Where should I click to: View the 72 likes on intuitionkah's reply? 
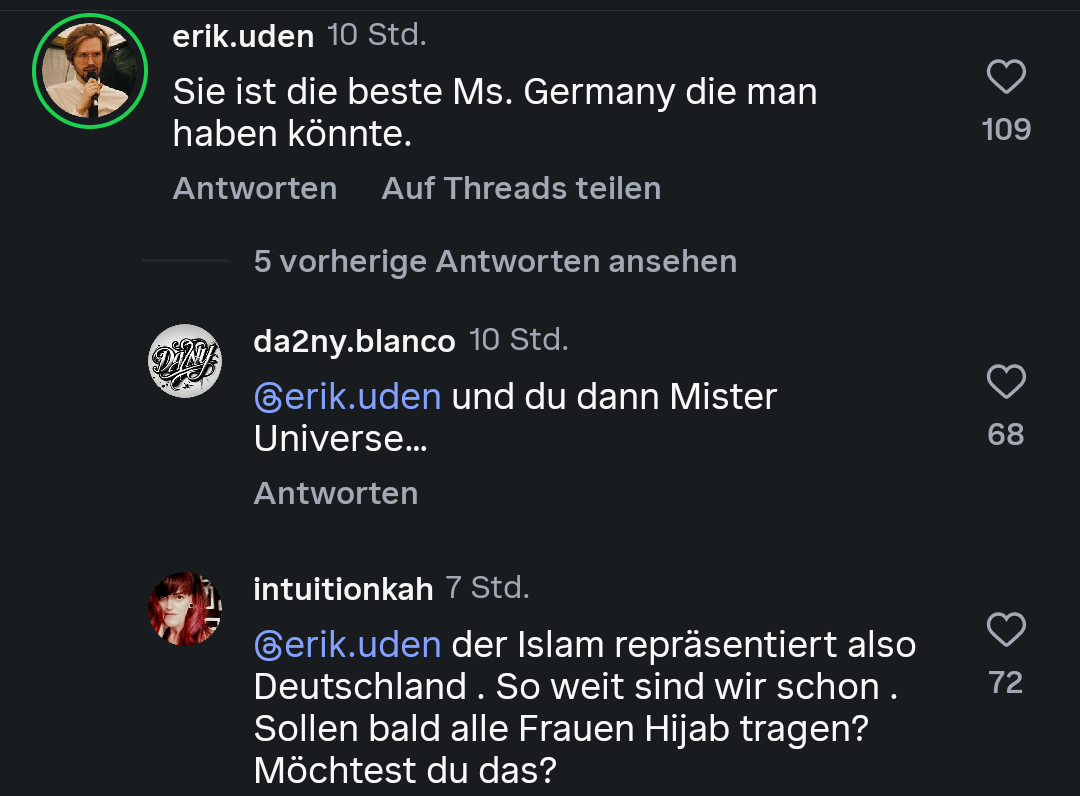[x=1006, y=683]
